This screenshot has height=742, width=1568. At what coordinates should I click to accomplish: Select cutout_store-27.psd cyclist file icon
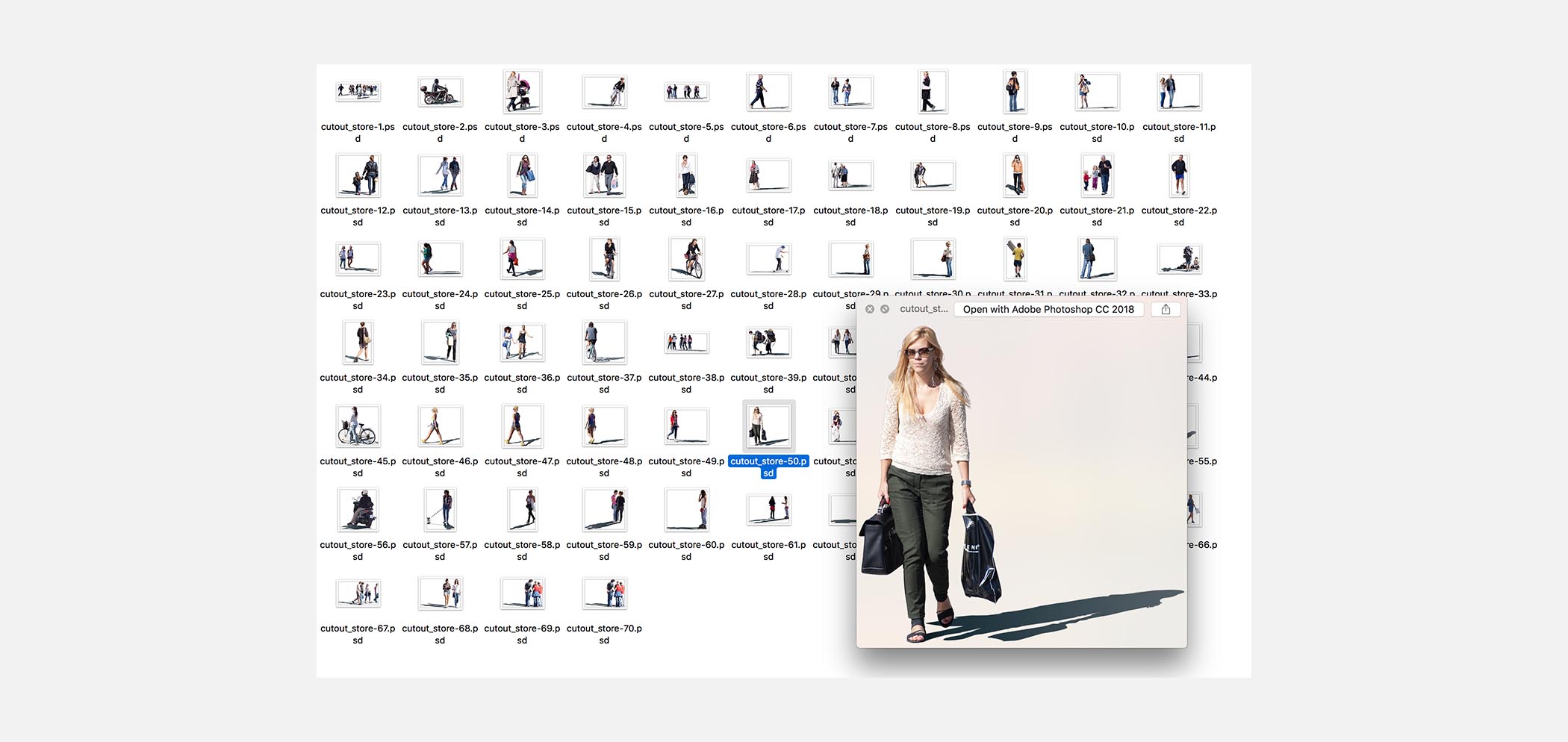[687, 259]
